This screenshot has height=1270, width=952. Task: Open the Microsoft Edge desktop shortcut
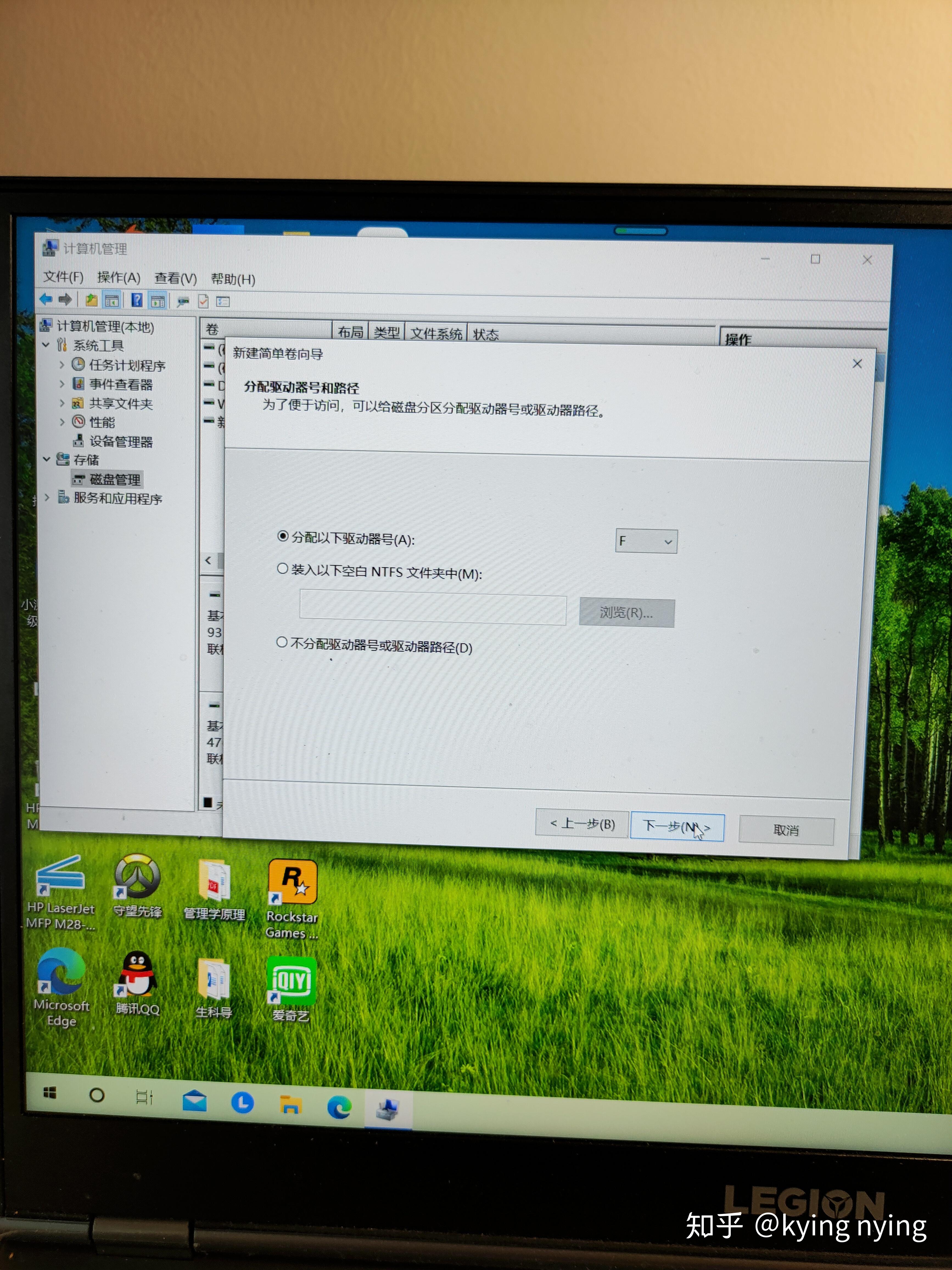point(61,988)
